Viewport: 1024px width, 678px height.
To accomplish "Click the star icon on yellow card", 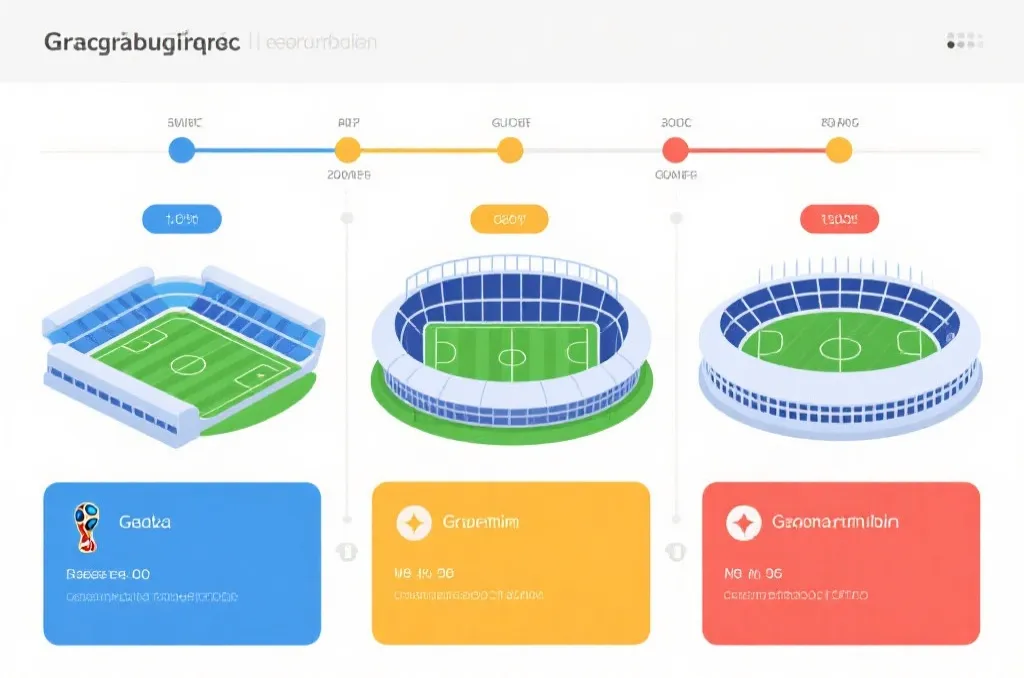I will click(x=413, y=523).
